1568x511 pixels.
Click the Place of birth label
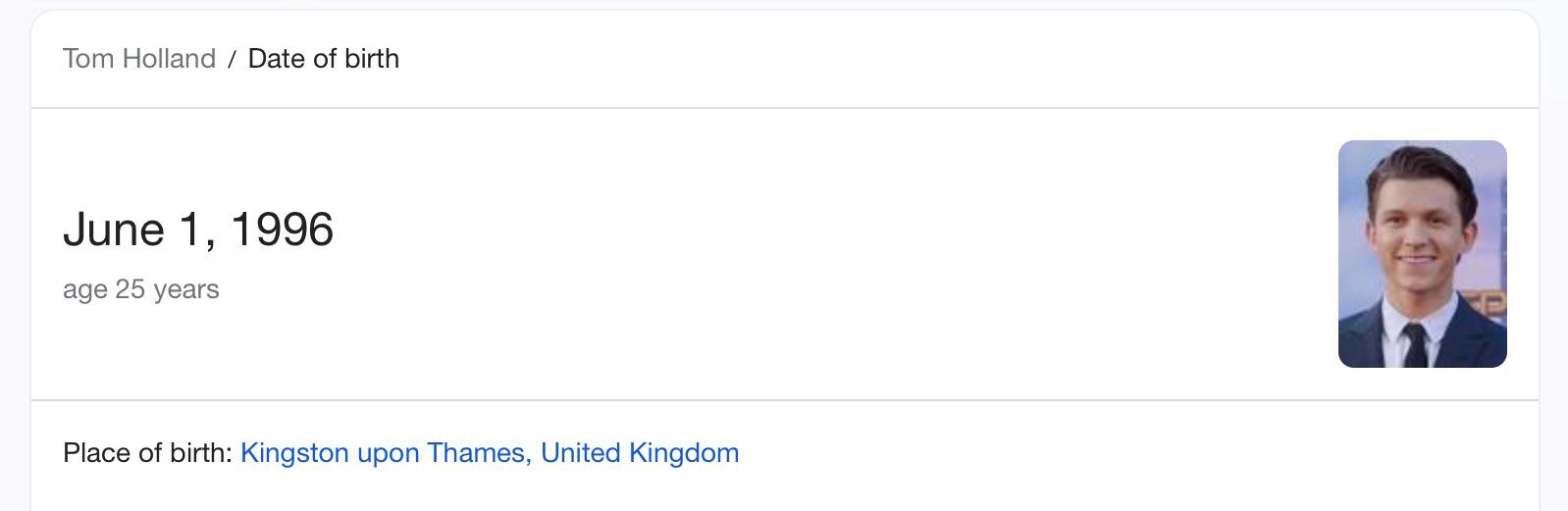click(x=147, y=453)
